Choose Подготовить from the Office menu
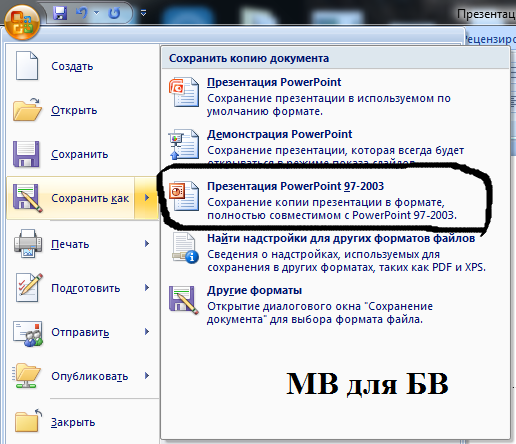Viewport: 516px width, 444px height. (86, 288)
